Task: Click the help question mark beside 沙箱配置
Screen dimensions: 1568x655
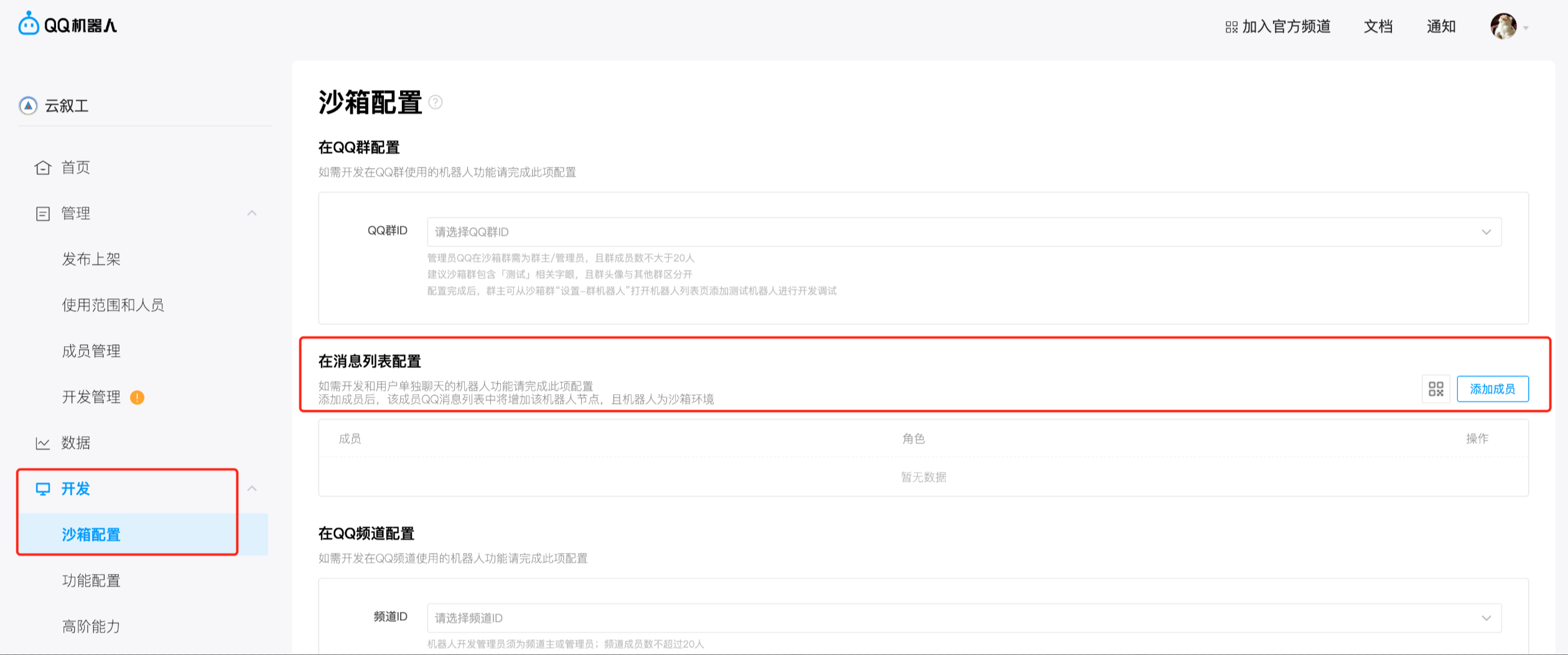Action: tap(436, 102)
